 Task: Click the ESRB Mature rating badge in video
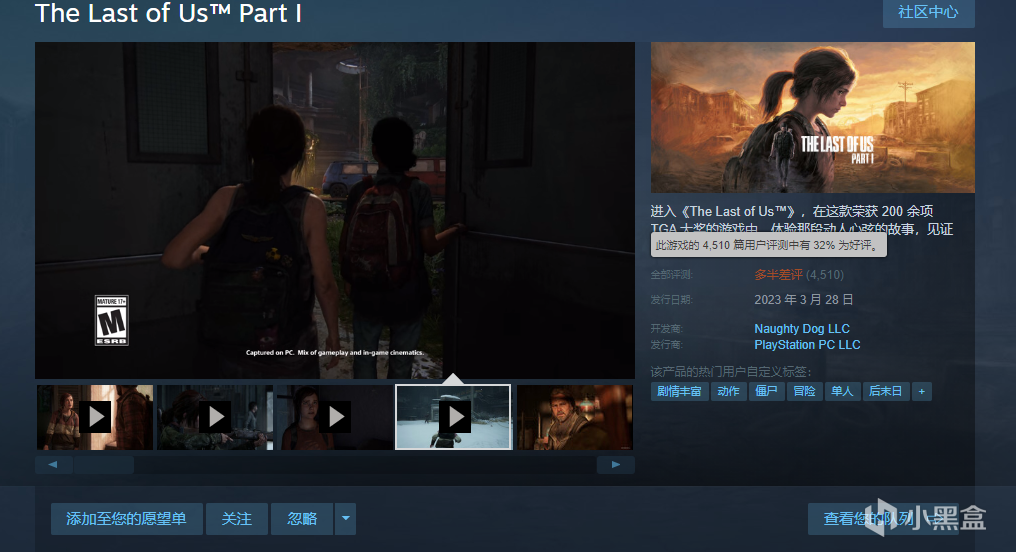click(111, 321)
